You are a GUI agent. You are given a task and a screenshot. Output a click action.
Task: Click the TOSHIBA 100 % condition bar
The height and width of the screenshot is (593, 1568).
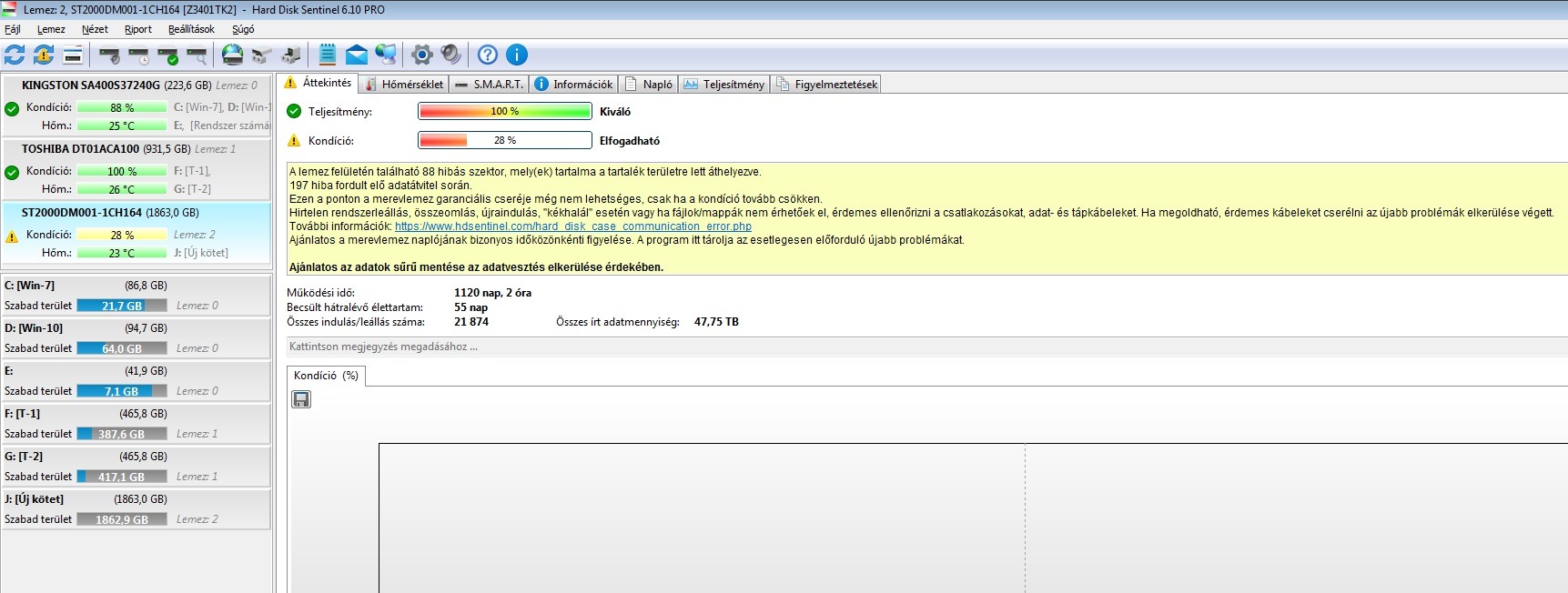pos(122,171)
